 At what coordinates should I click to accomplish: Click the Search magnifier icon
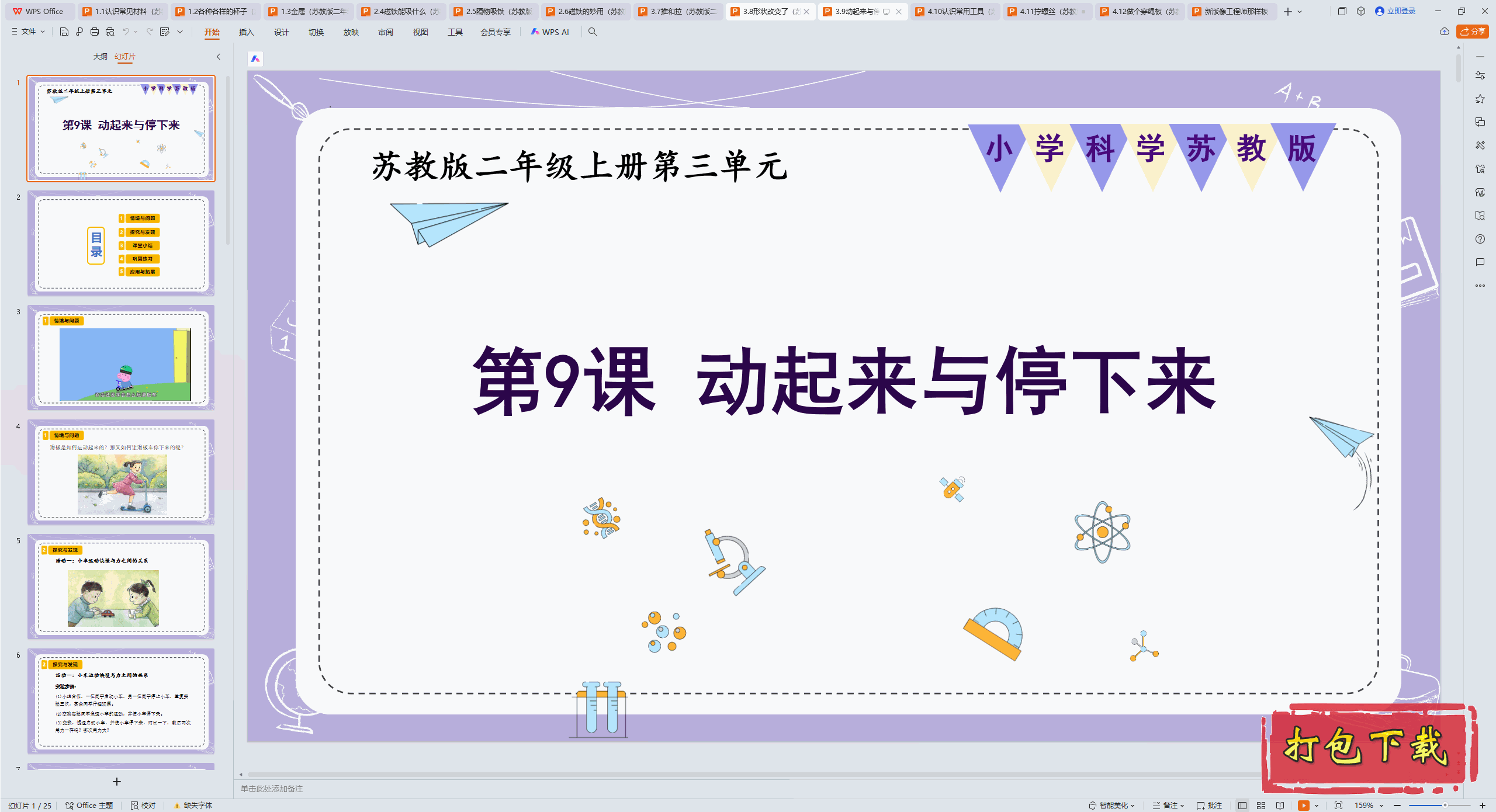pyautogui.click(x=593, y=32)
